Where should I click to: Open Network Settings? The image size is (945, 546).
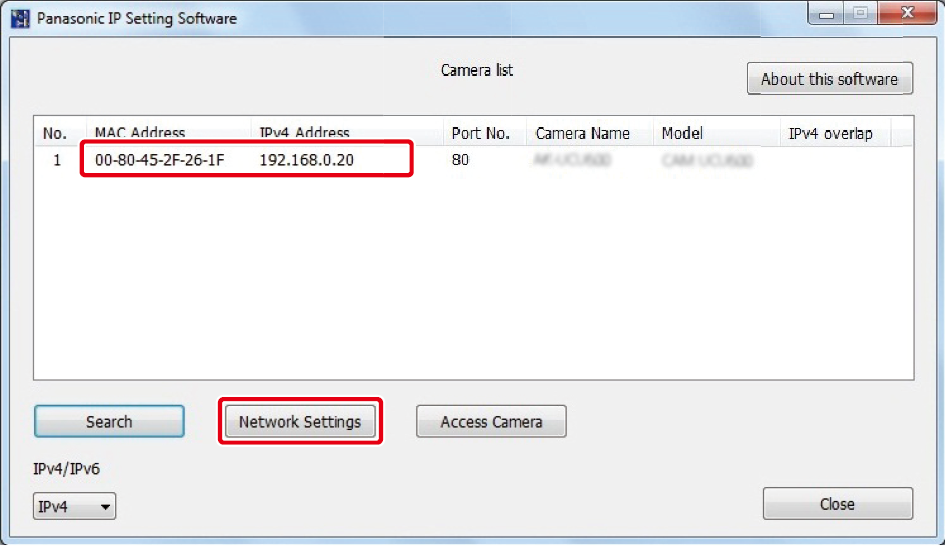pyautogui.click(x=300, y=422)
